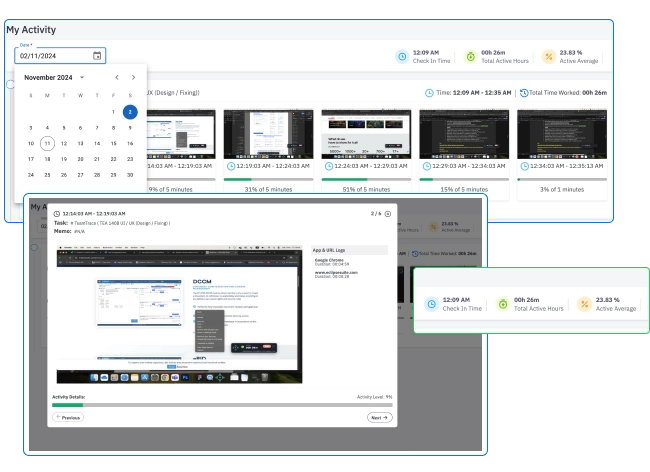650x472 pixels.
Task: Close the screenshot detail popup with X icon
Action: [x=387, y=213]
